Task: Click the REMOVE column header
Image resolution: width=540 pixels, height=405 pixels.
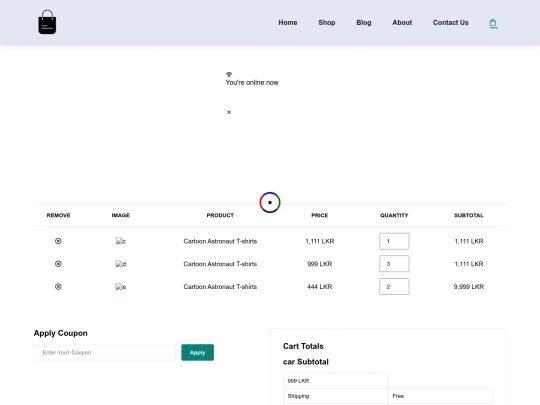Action: [x=59, y=215]
